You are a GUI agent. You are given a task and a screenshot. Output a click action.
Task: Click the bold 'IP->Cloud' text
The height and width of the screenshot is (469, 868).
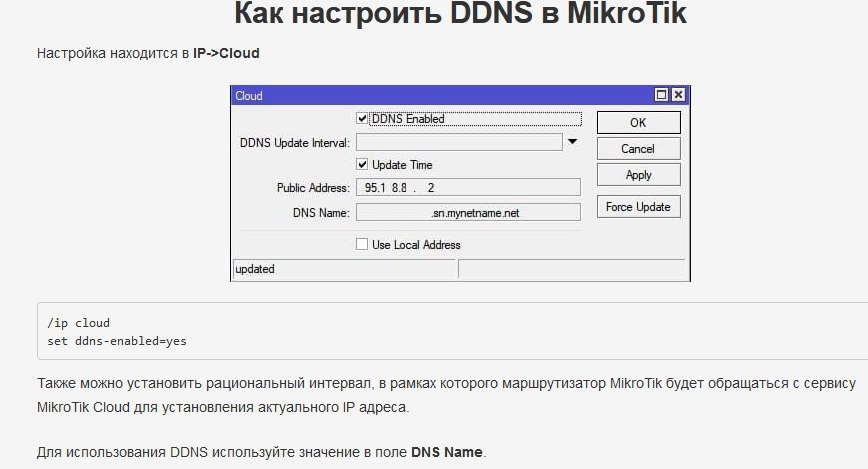pos(226,53)
